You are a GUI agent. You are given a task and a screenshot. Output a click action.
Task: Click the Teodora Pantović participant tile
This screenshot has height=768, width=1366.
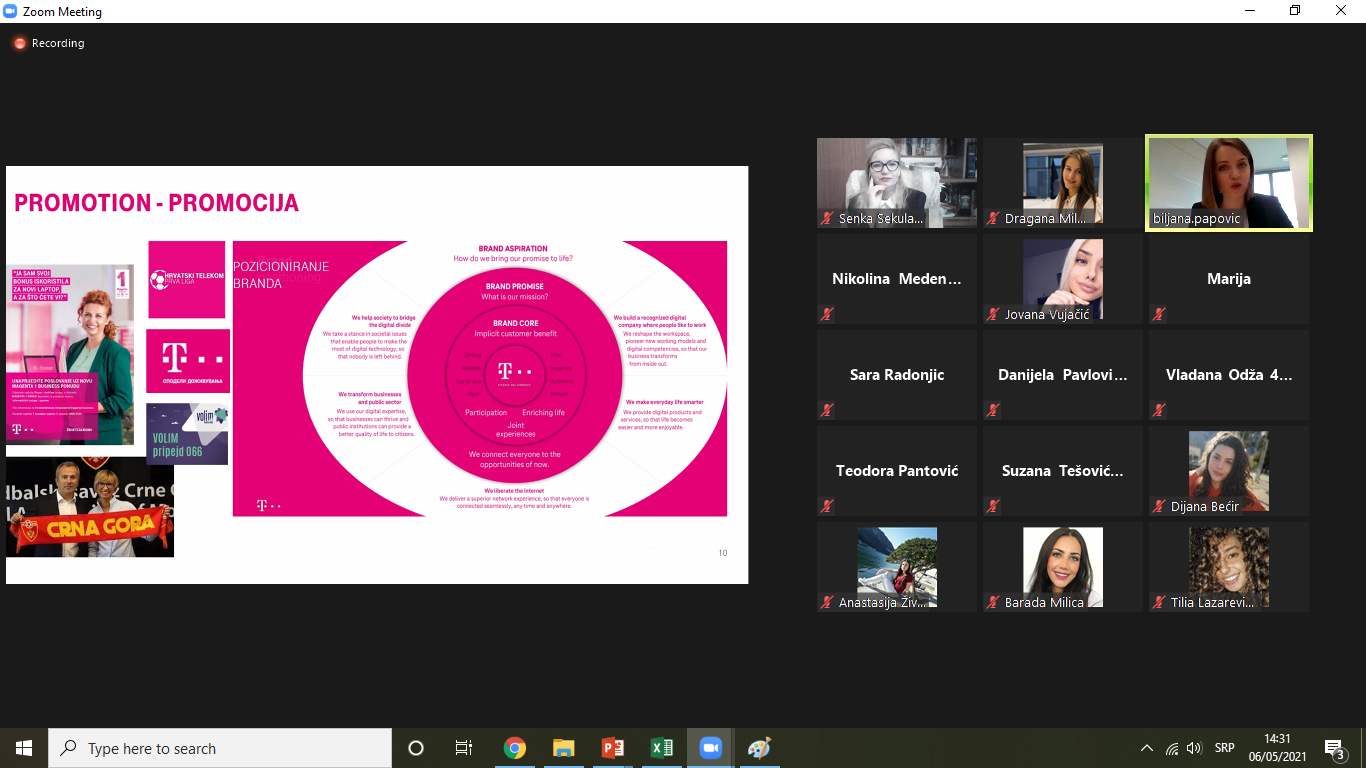pyautogui.click(x=897, y=471)
